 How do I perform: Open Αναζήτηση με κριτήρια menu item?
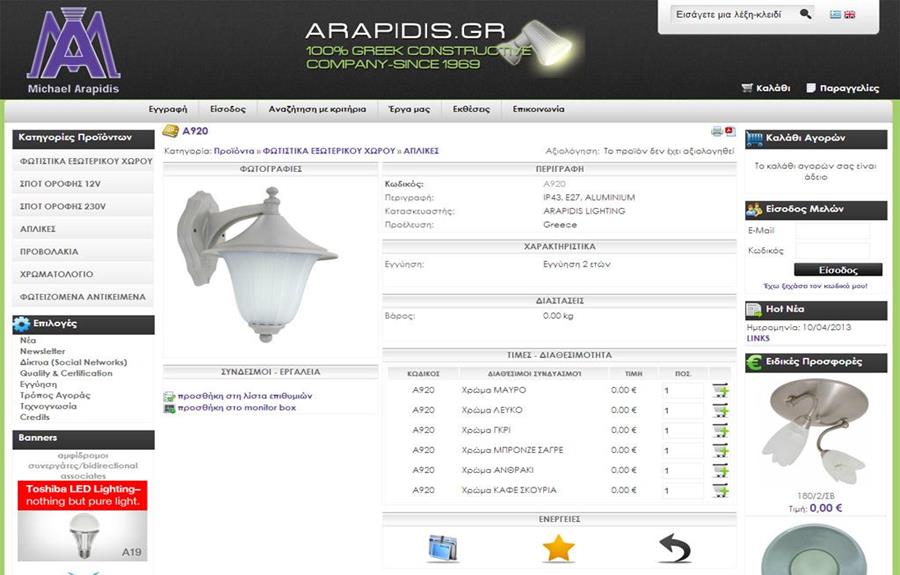pyautogui.click(x=317, y=109)
